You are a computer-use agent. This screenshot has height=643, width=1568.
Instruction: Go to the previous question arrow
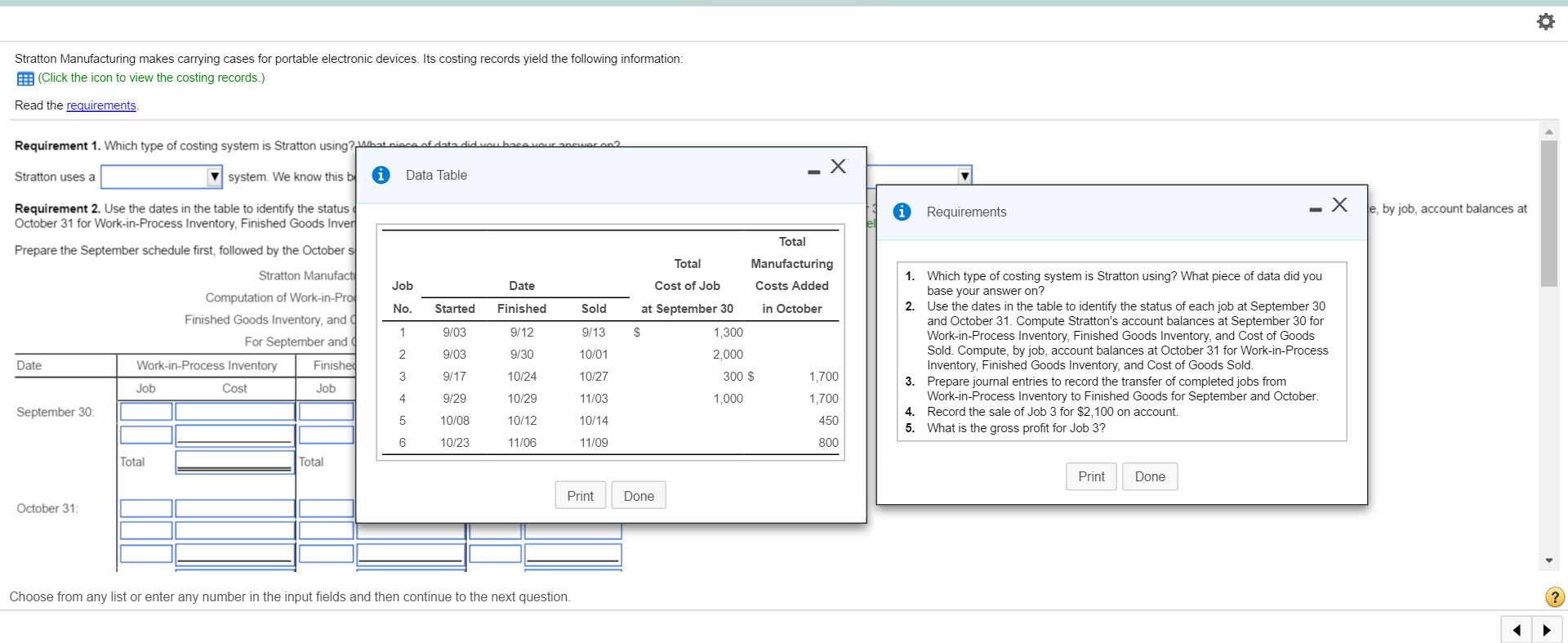click(1517, 630)
